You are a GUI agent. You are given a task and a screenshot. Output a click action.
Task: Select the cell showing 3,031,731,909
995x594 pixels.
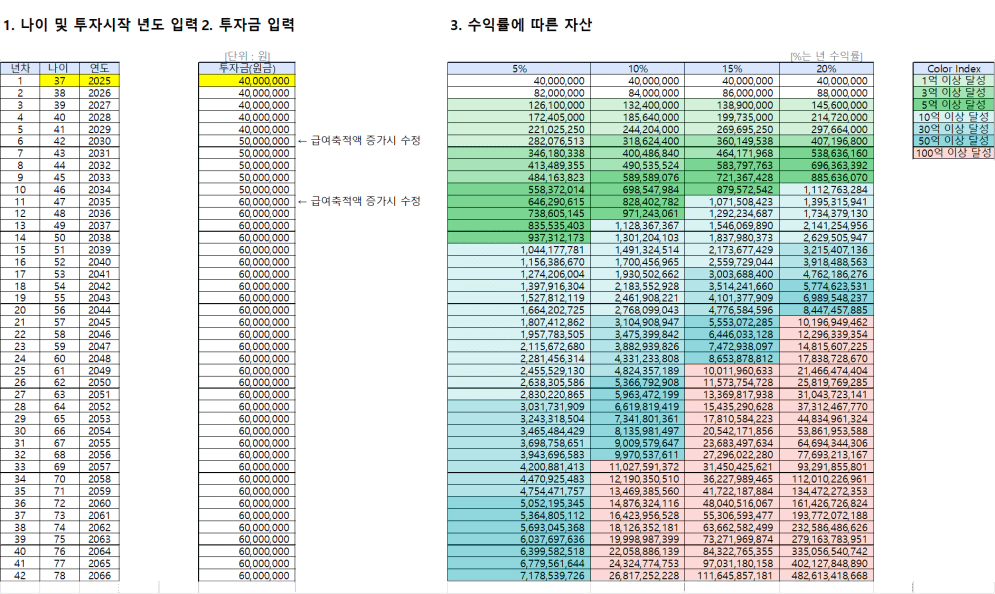click(x=519, y=406)
